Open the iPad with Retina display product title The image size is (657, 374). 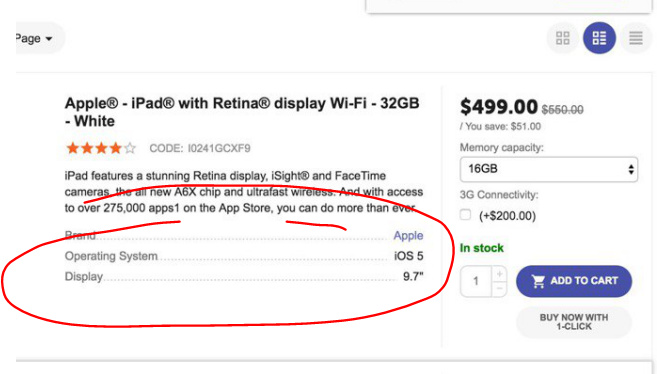[x=242, y=112]
